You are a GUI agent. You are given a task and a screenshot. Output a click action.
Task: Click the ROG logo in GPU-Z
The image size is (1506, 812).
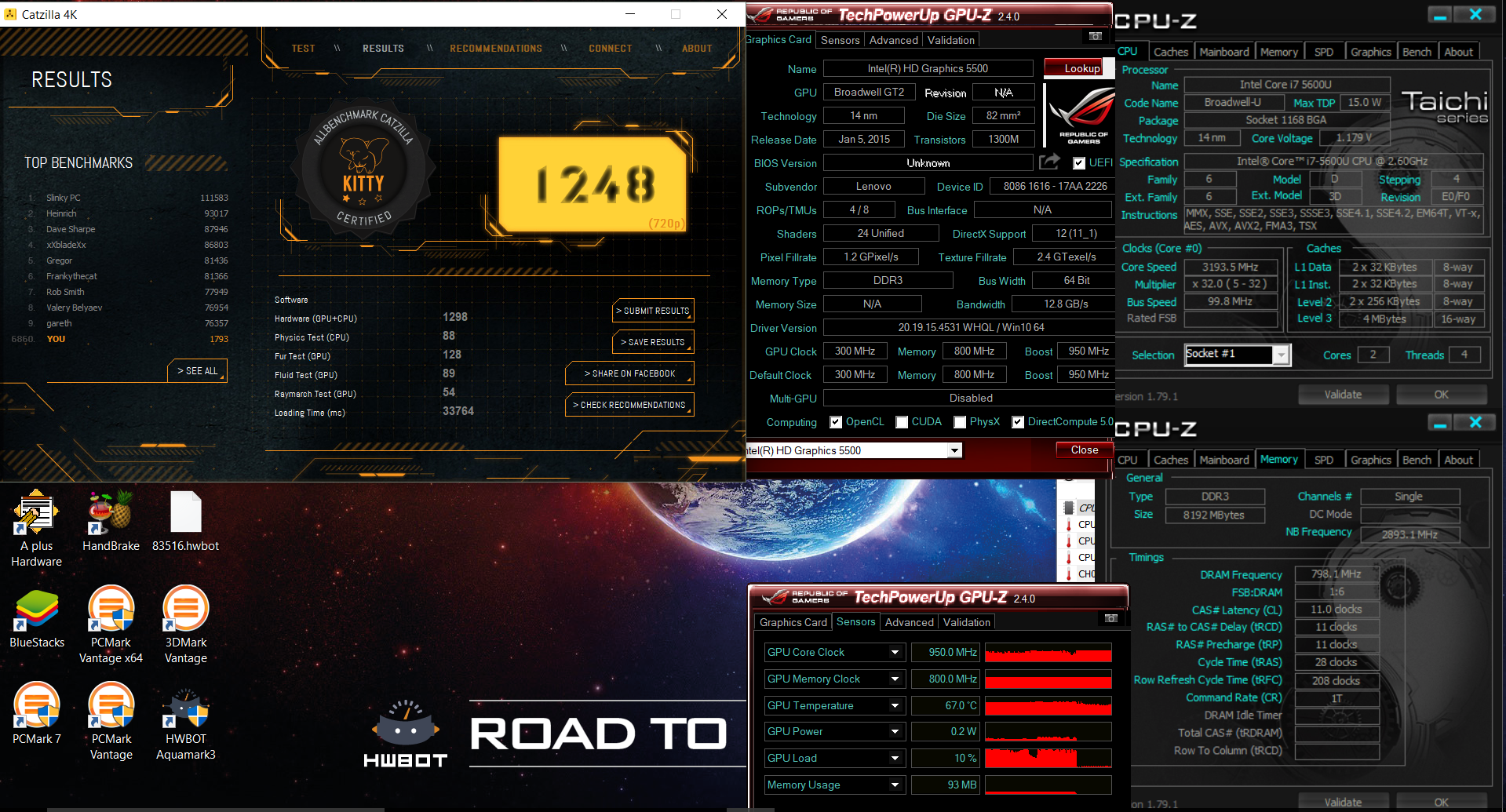(x=1081, y=115)
